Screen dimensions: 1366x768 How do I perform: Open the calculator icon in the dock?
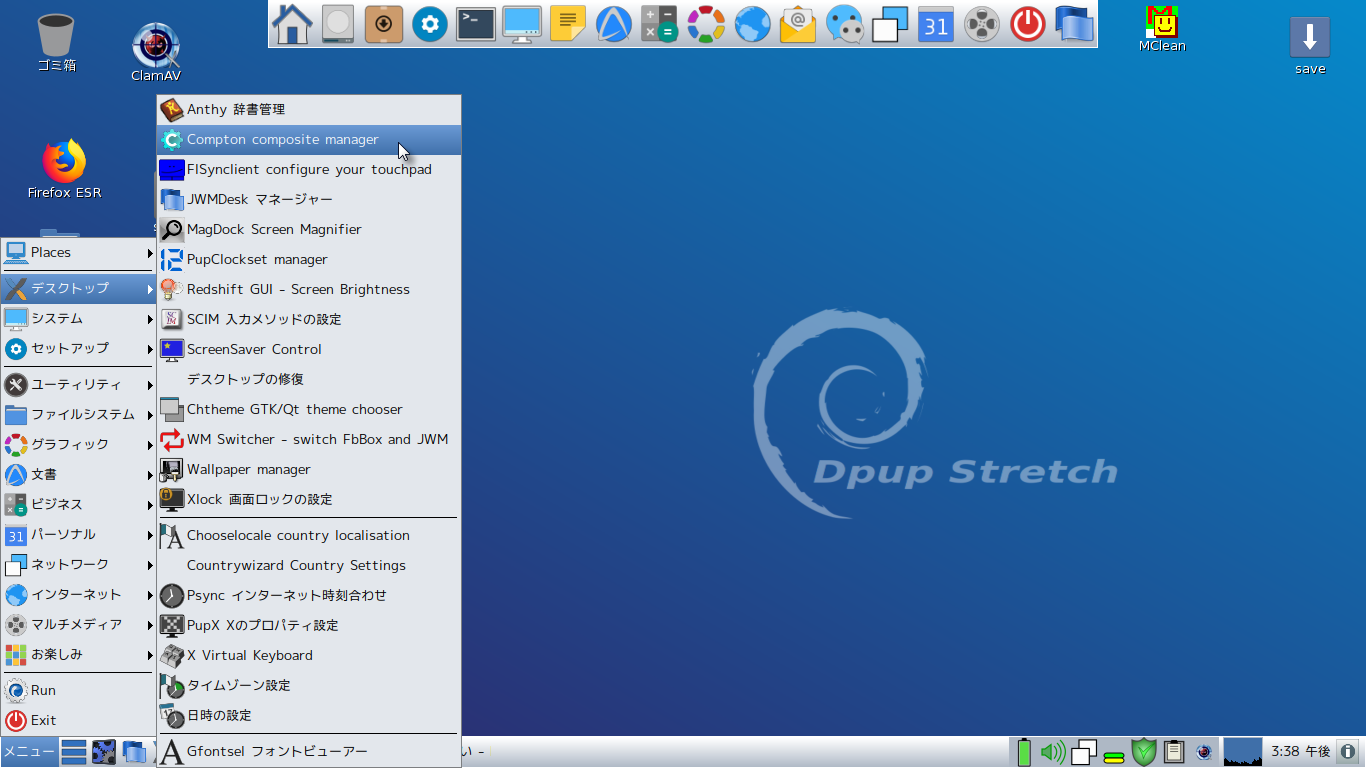click(659, 24)
